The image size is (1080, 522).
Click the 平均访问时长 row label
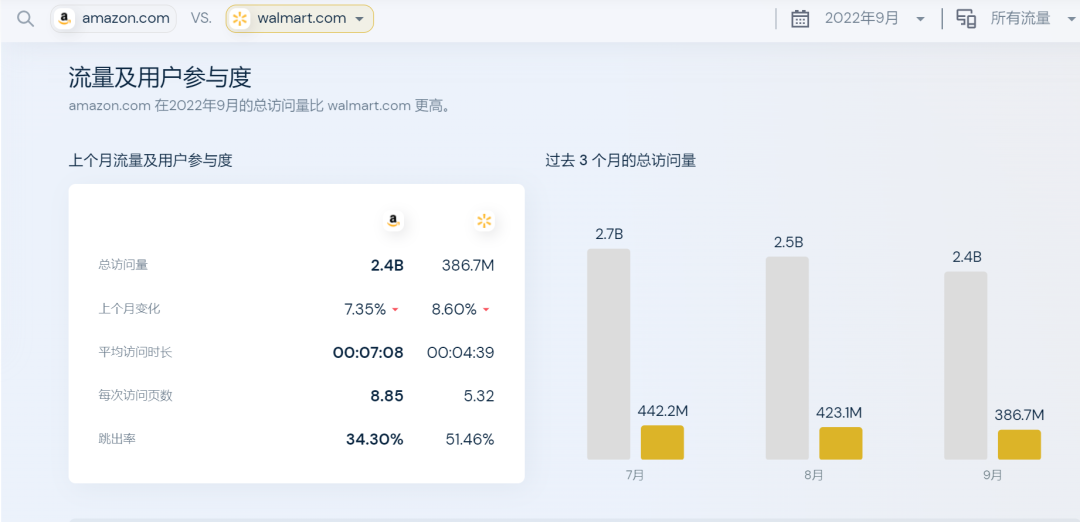click(135, 352)
